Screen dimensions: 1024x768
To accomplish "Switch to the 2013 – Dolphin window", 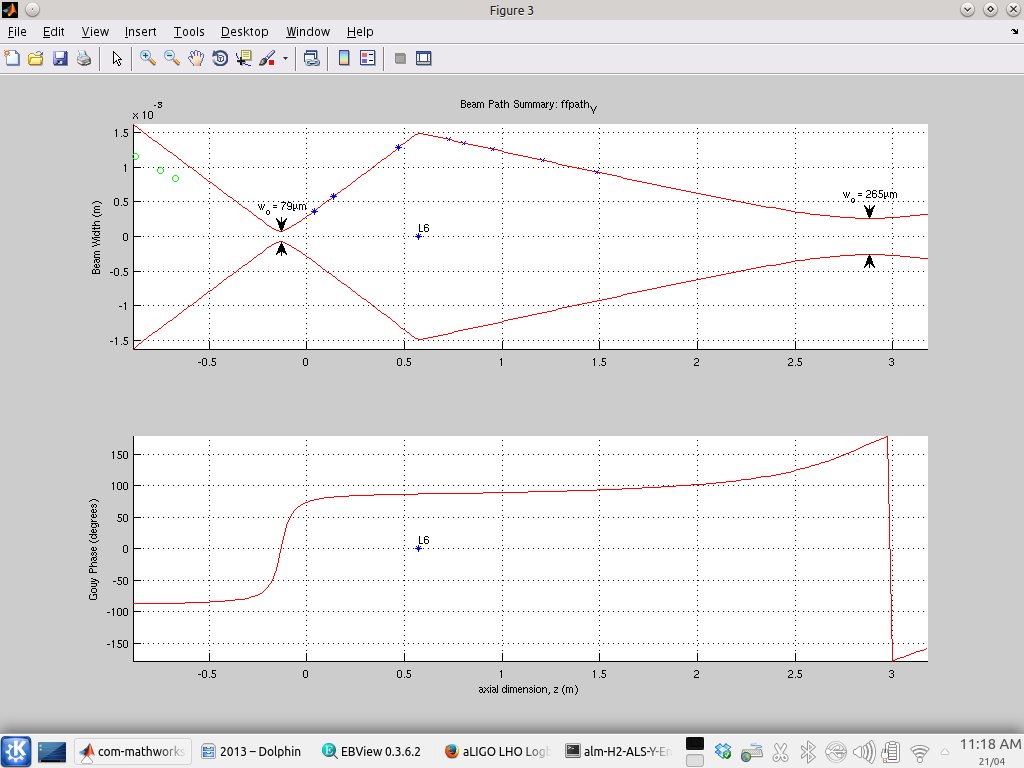I will tap(251, 751).
